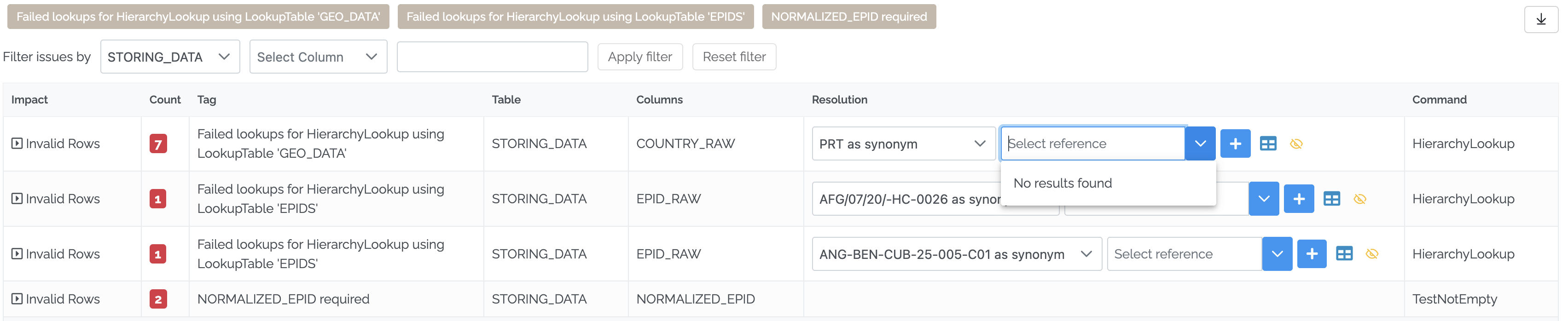
Task: Open the STORING_DATA table filter dropdown
Action: click(x=170, y=57)
